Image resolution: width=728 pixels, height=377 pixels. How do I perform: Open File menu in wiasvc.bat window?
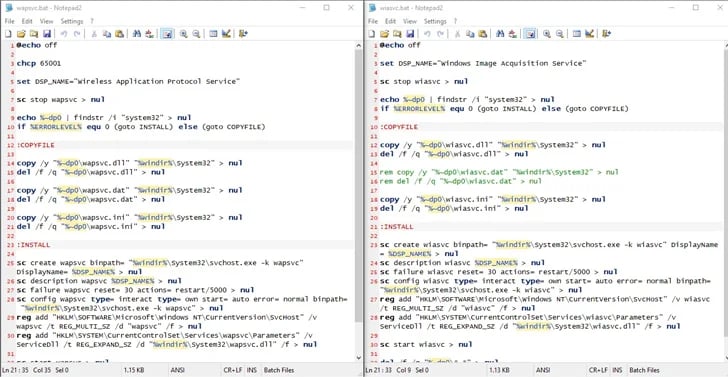coord(373,21)
